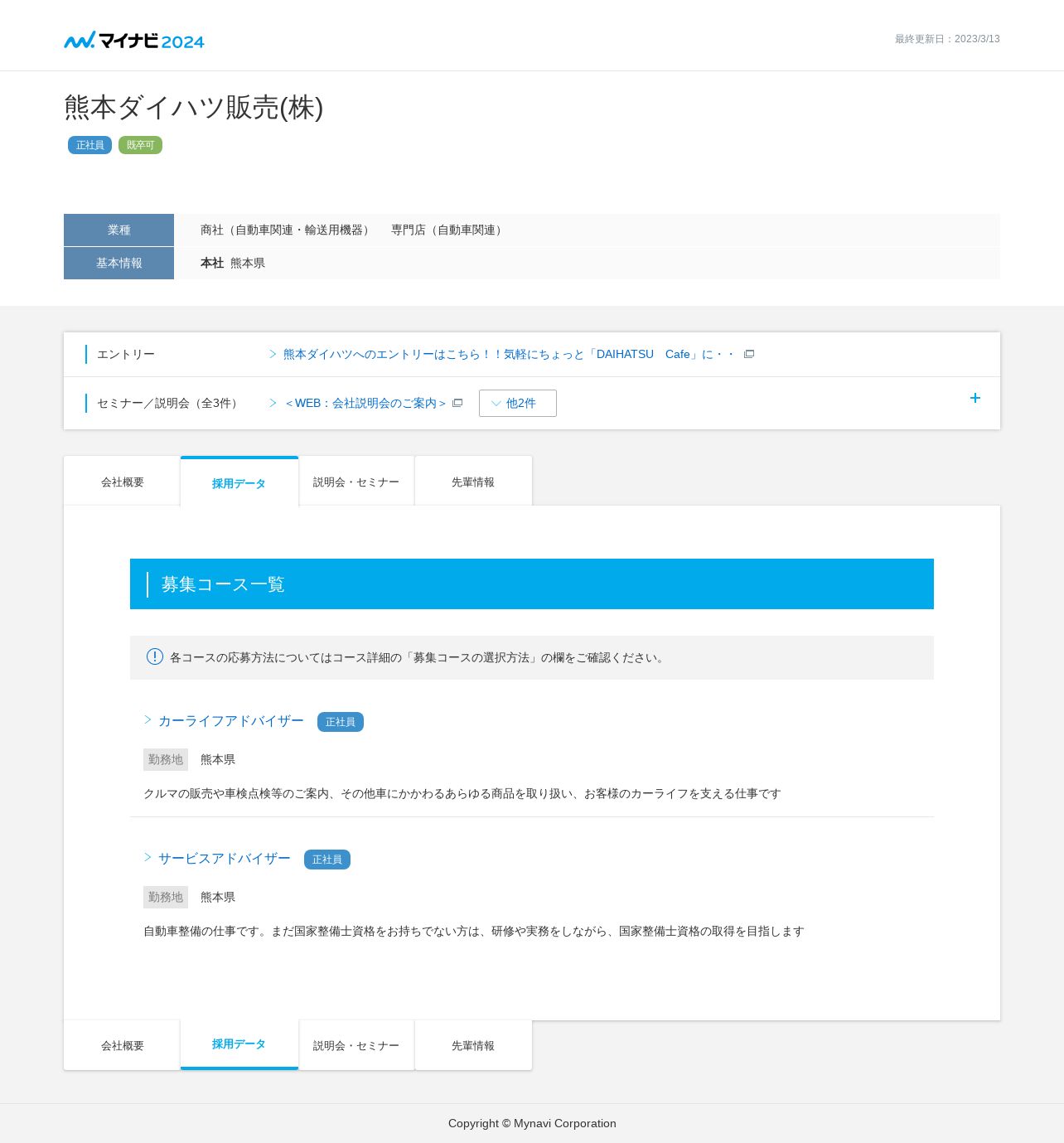Screen dimensions: 1064x1143
Task: Click 勤務地 label under カーライフアドバイザー
Action: 166,759
